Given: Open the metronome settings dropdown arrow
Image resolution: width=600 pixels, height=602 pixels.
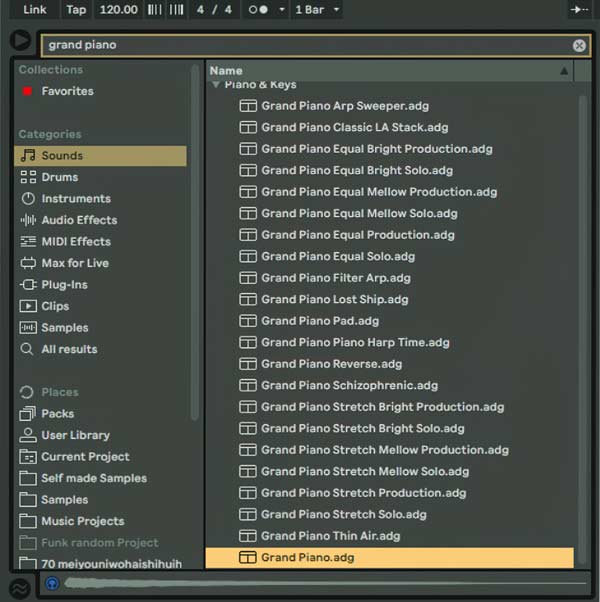Looking at the screenshot, I should (282, 9).
